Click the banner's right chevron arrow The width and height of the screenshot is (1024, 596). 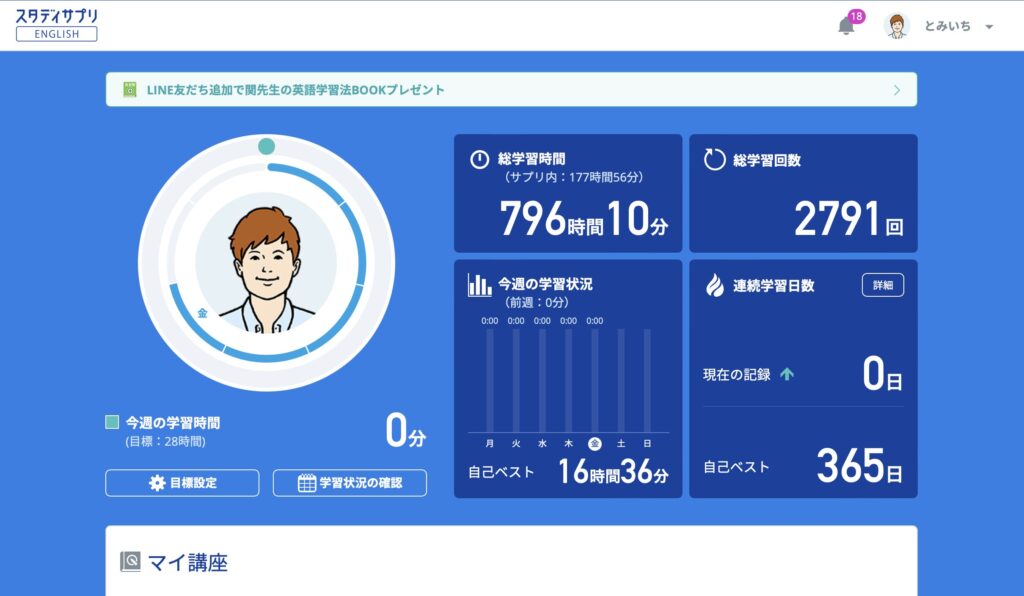point(897,90)
